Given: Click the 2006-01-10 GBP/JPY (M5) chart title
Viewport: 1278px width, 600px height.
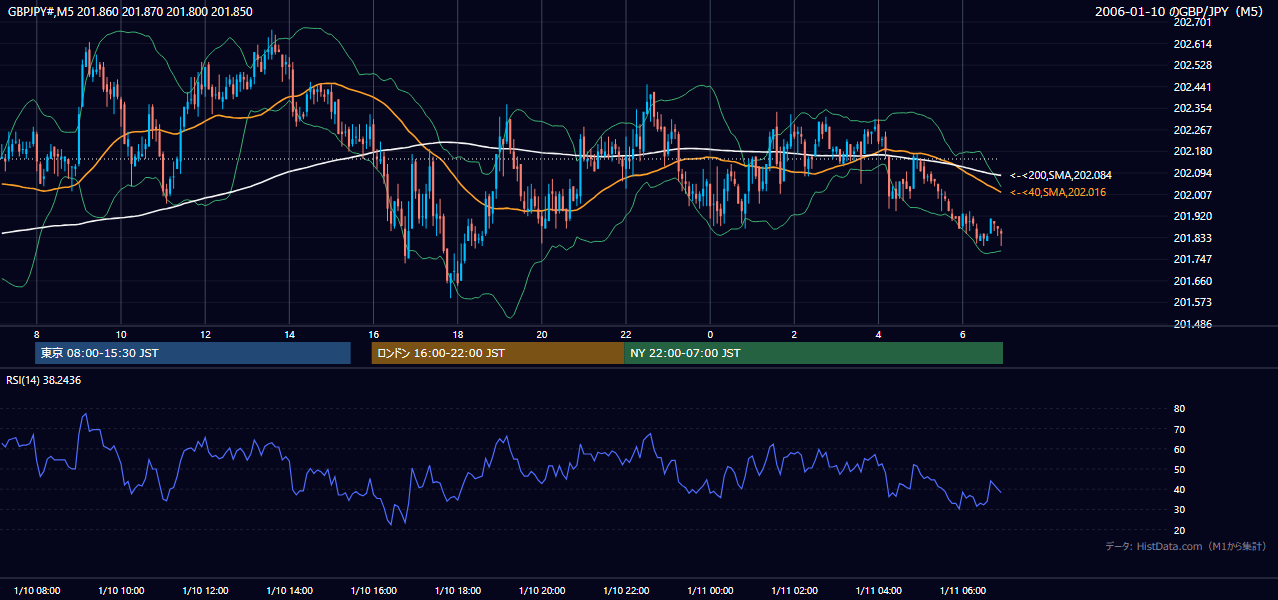Looking at the screenshot, I should [1180, 12].
